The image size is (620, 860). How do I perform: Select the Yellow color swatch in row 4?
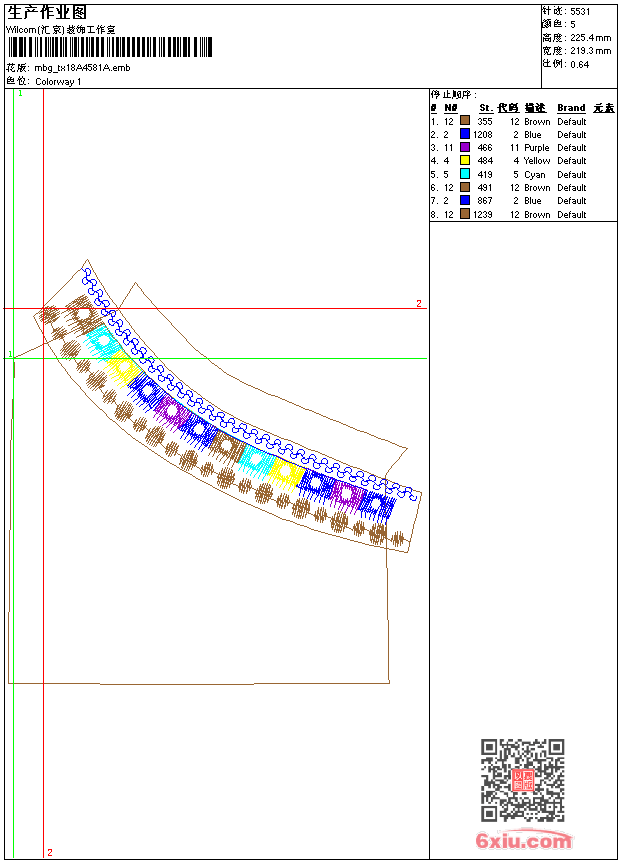click(465, 160)
